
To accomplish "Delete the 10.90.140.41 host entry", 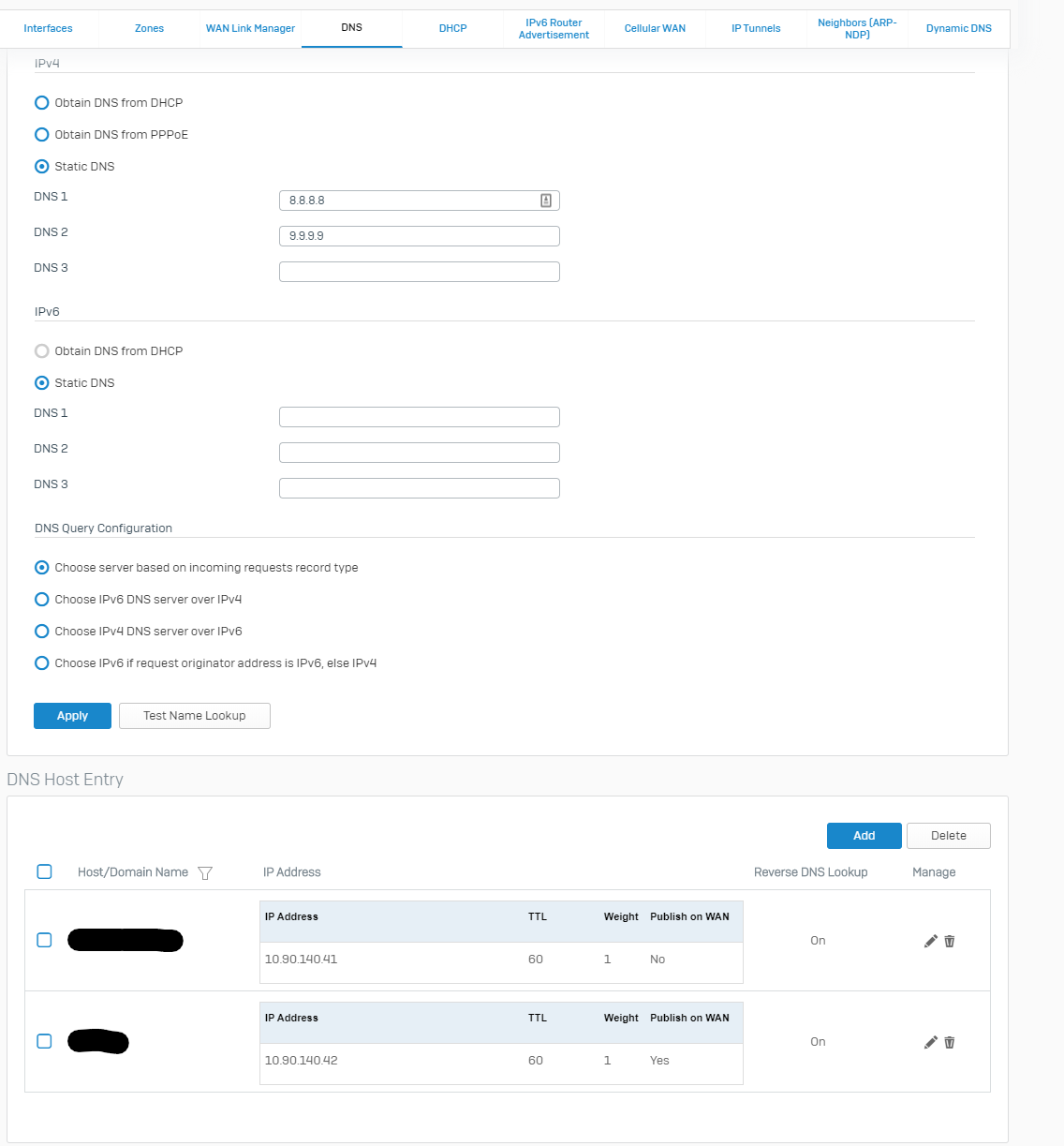I will (950, 941).
